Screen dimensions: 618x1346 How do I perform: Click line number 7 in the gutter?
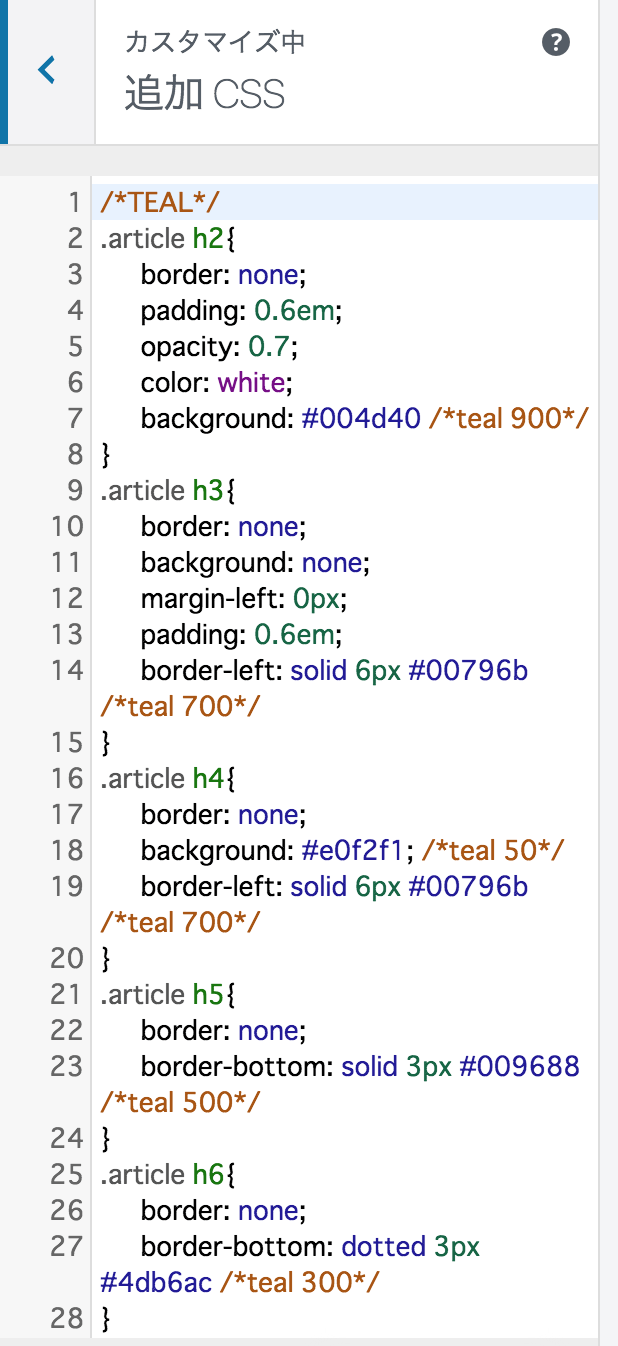[x=74, y=419]
